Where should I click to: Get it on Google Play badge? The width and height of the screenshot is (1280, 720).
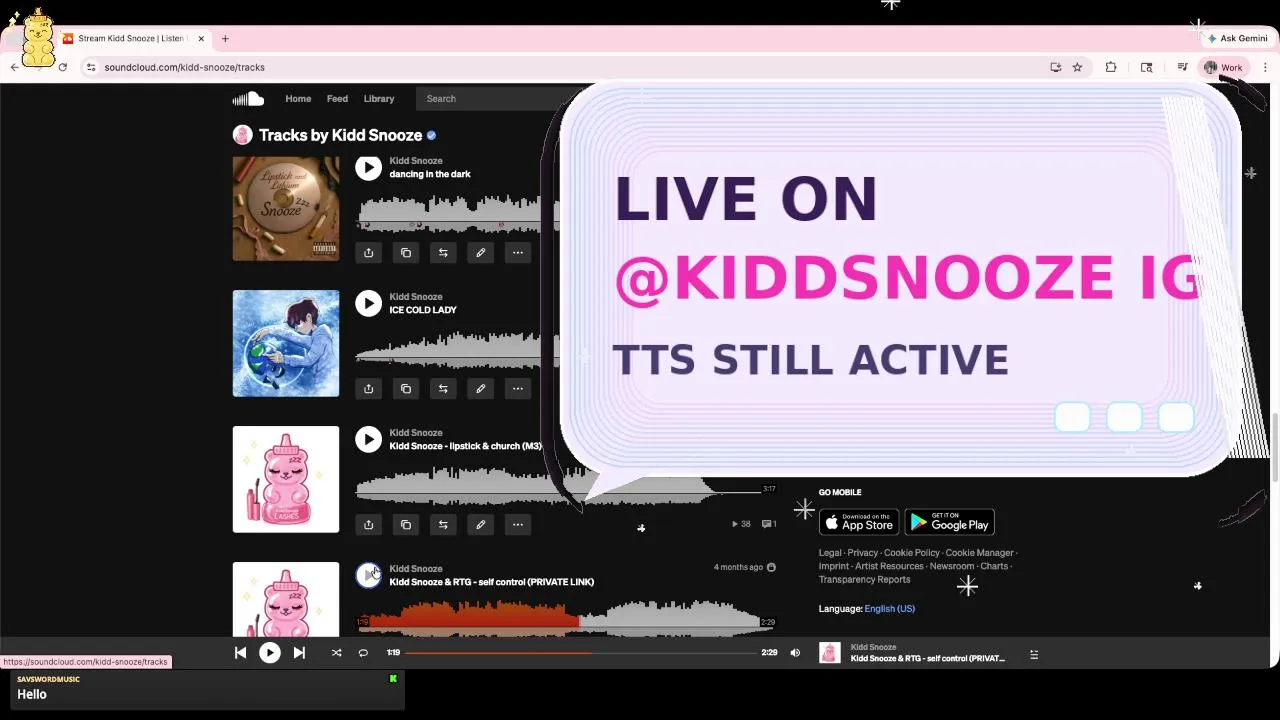(x=949, y=522)
